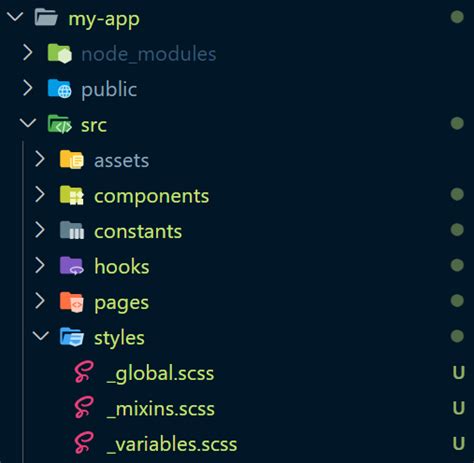
Task: Click the untracked U badge on _mixins.scss
Action: tap(459, 408)
